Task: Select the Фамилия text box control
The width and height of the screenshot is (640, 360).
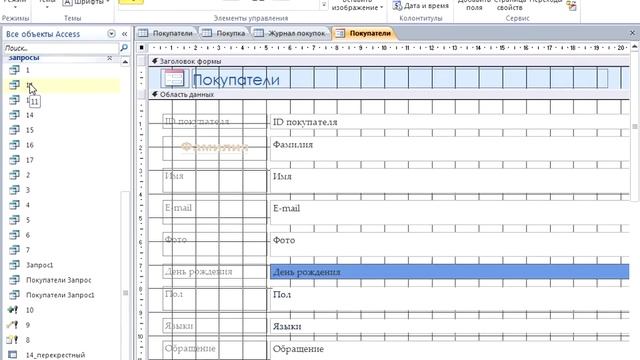Action: [x=449, y=149]
